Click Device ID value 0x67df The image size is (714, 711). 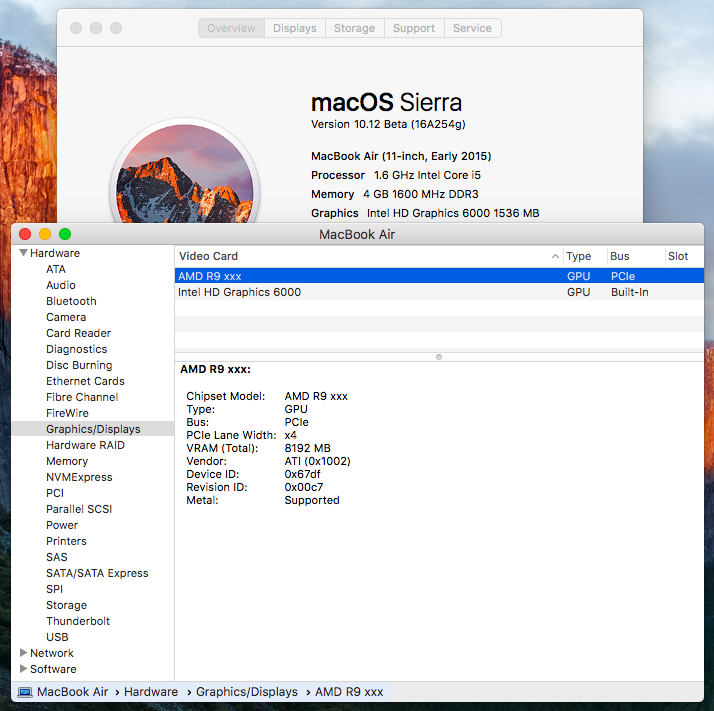[x=302, y=474]
